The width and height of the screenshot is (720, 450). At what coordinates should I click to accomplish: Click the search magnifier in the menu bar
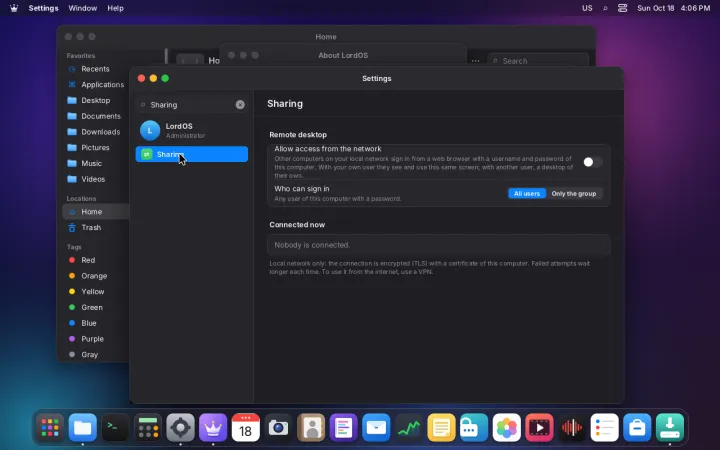tap(605, 8)
